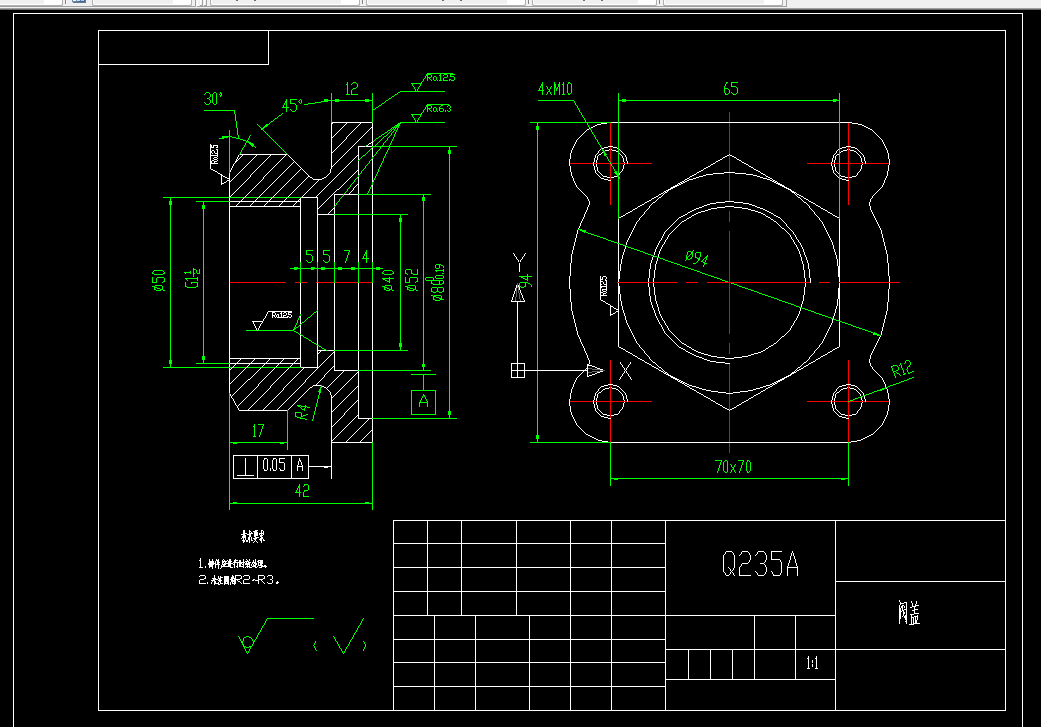Select the 42 overall length dimension
The height and width of the screenshot is (727, 1041).
(302, 491)
